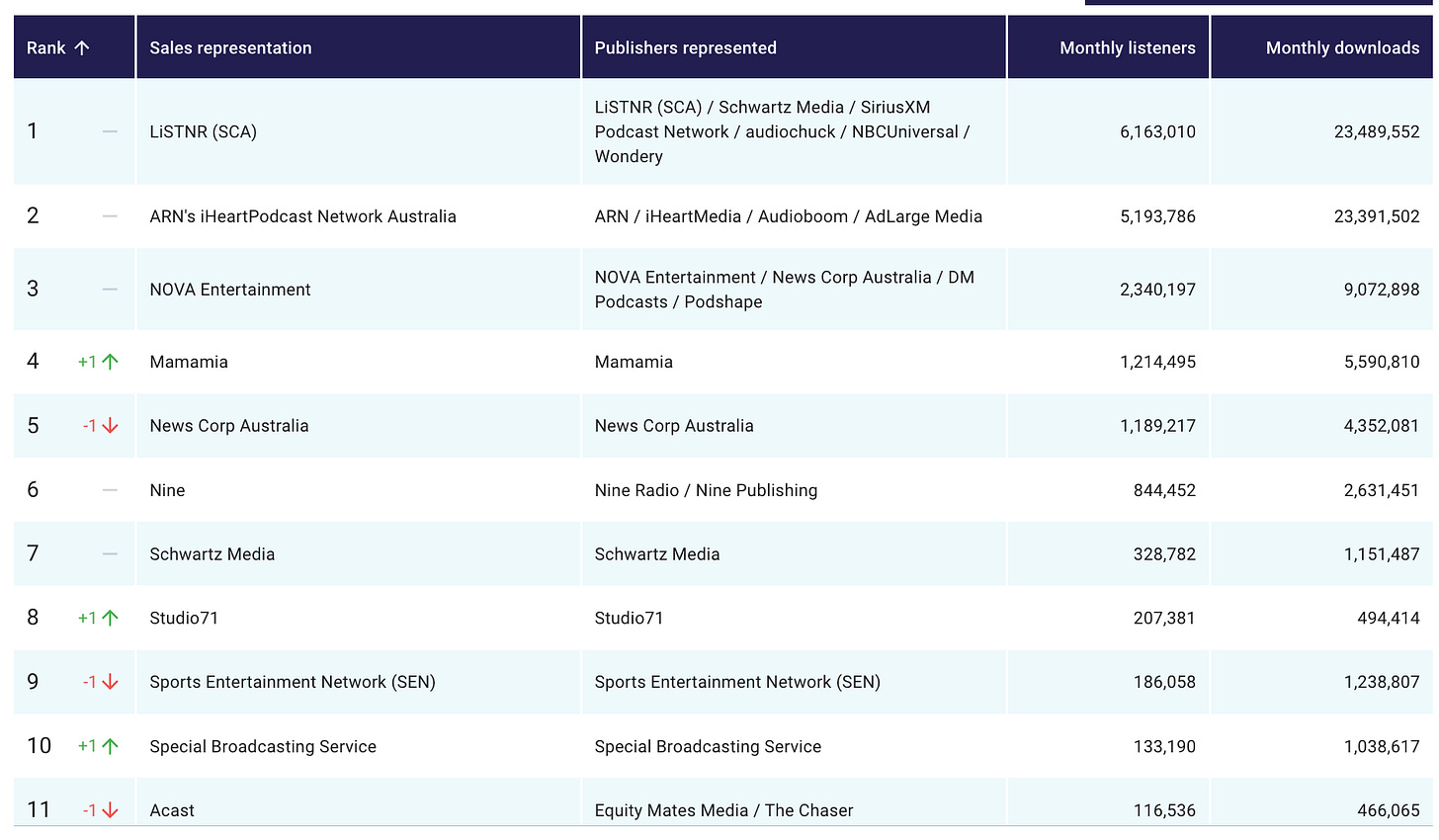Click the green up arrow for Mamamia
The height and width of the screenshot is (840, 1439).
(x=110, y=362)
